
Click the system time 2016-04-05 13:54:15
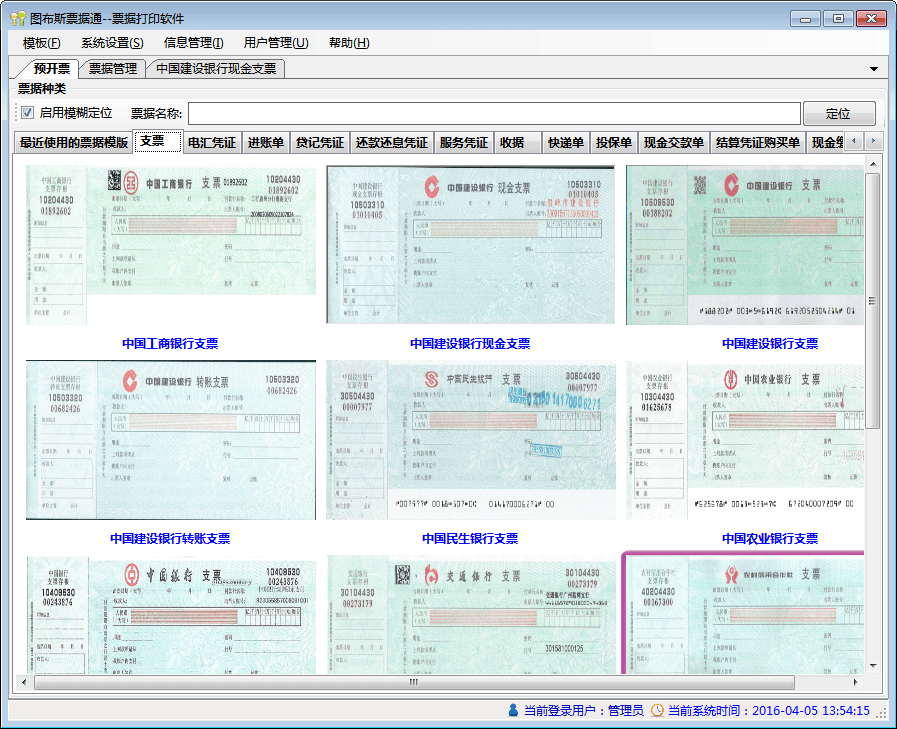(811, 711)
